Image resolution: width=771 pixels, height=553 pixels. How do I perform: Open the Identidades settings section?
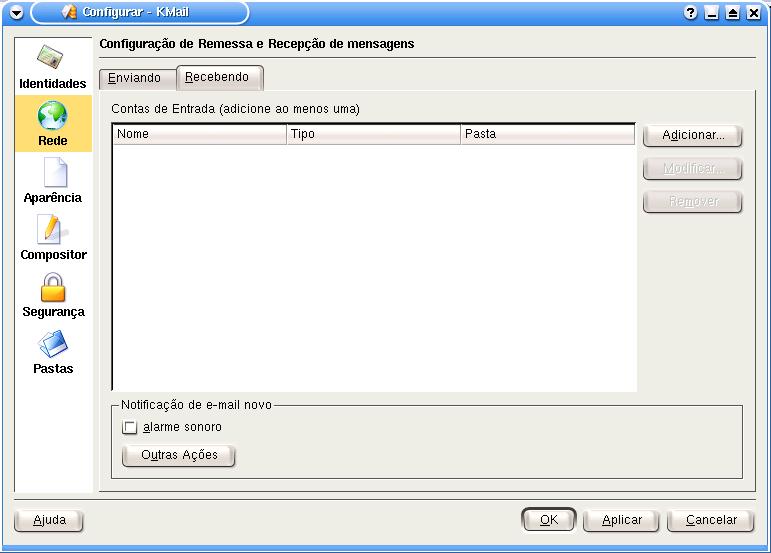coord(52,66)
